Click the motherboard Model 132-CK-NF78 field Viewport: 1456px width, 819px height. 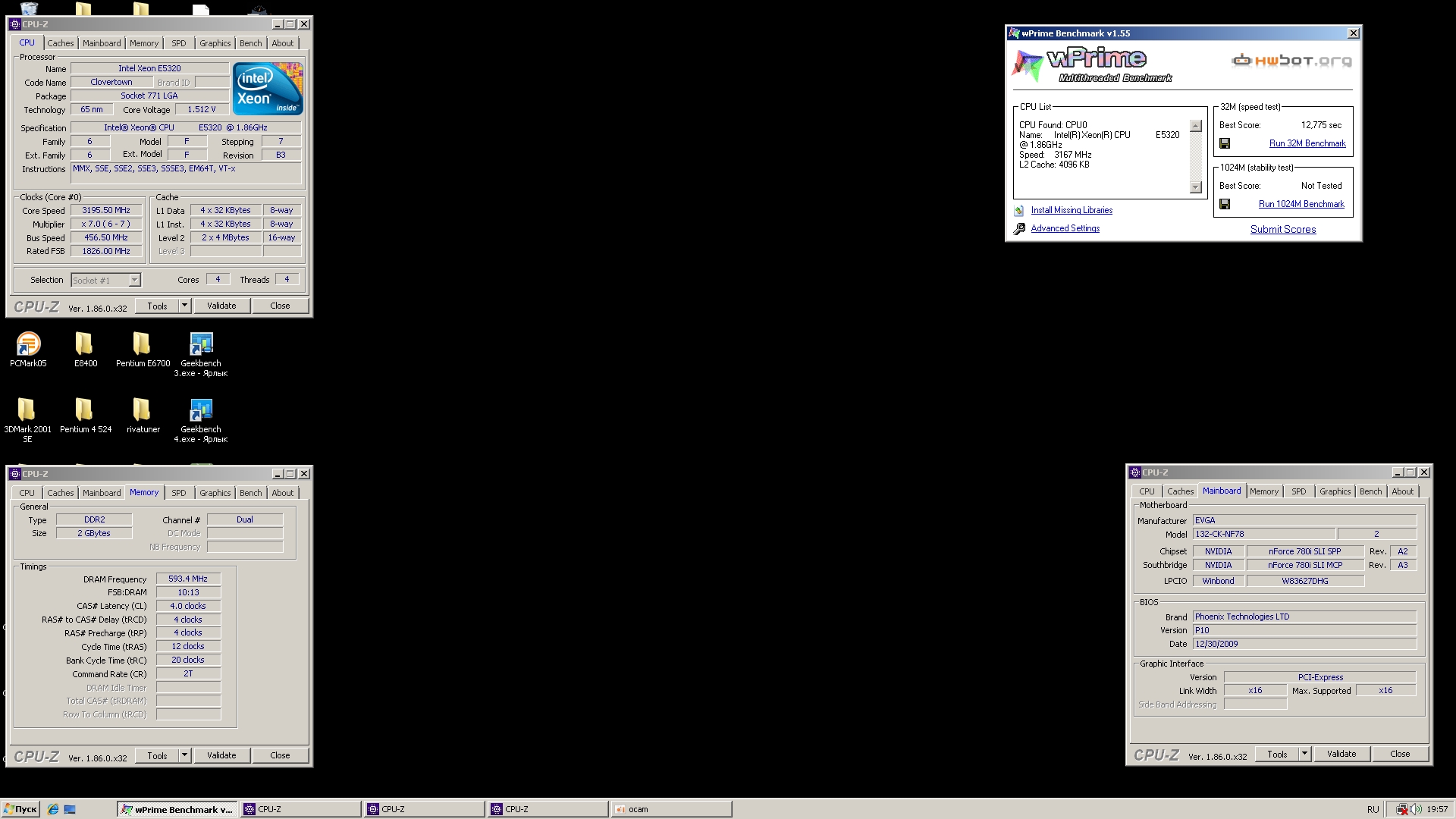[x=1263, y=535]
